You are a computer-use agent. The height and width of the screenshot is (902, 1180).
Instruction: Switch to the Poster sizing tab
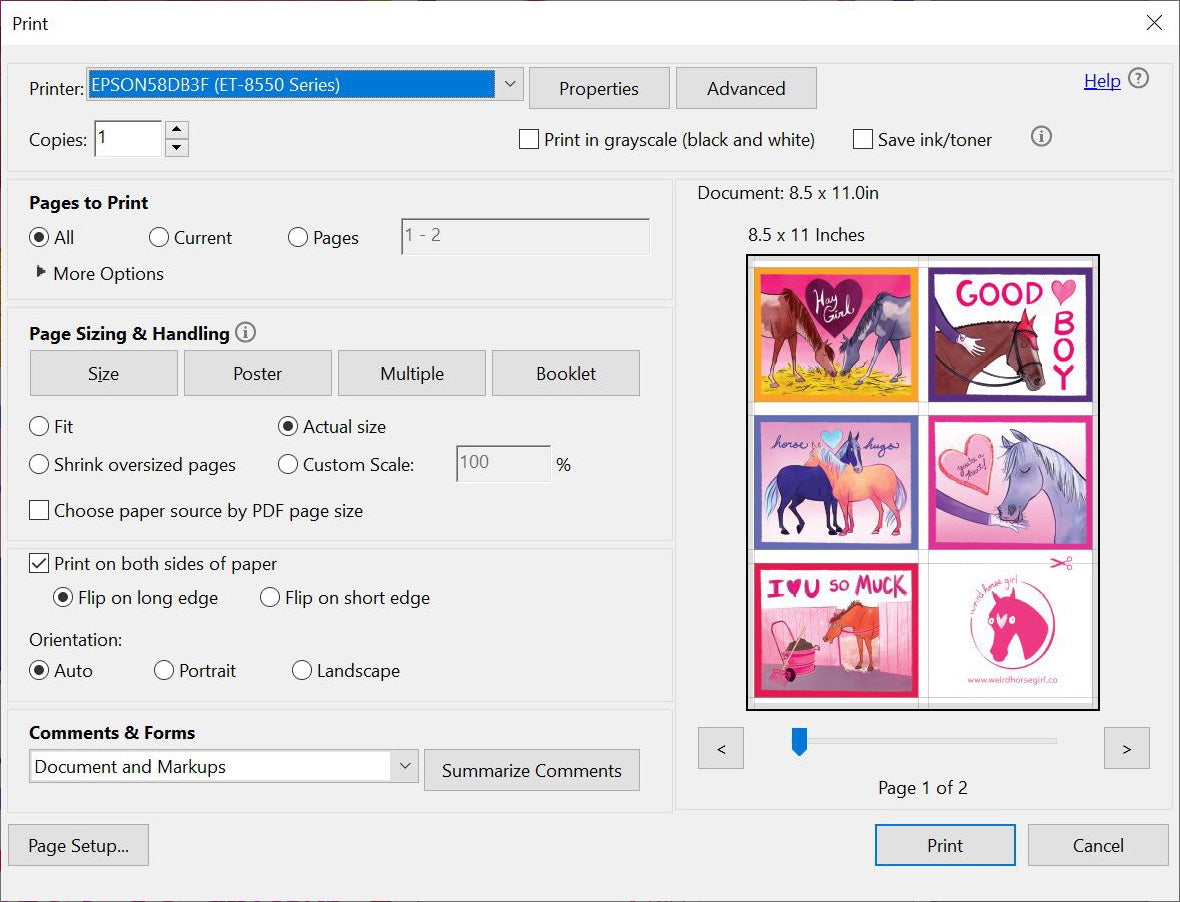pos(257,373)
